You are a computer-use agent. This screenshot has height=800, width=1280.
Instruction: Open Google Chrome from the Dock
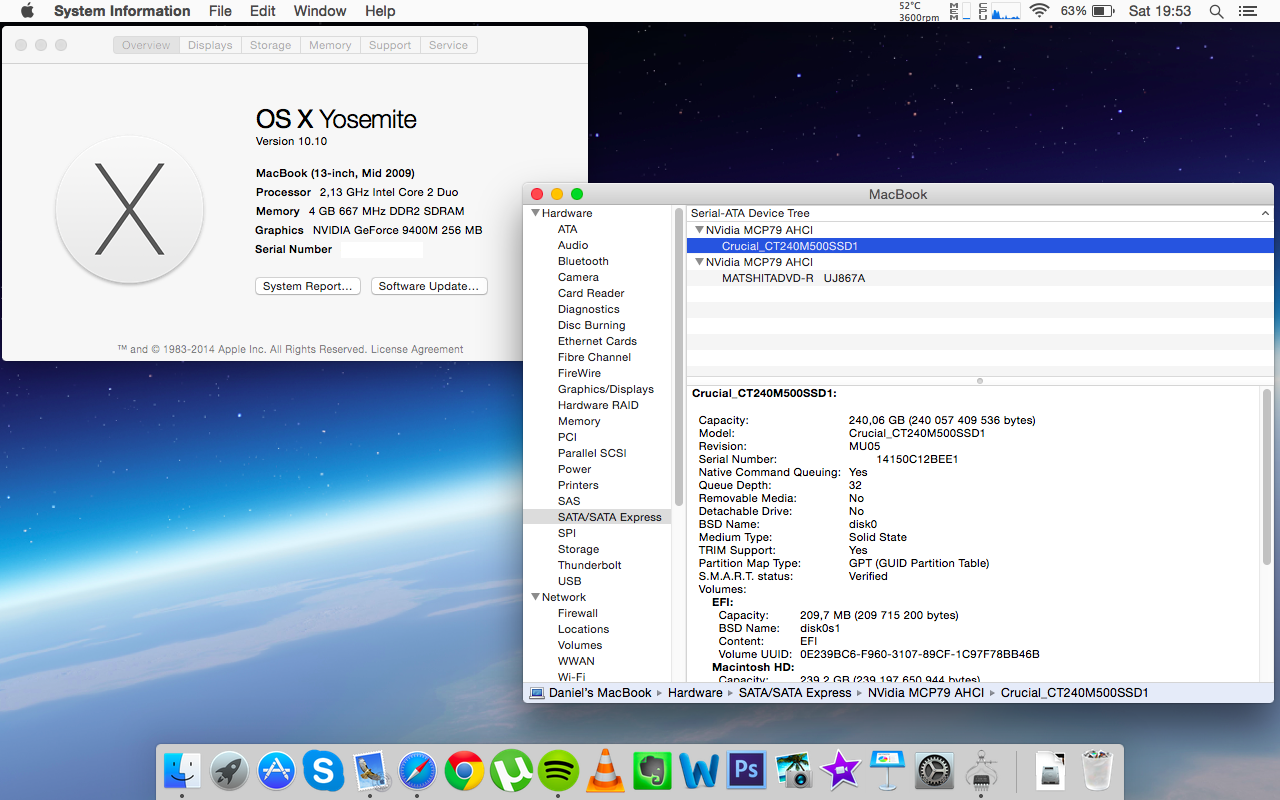point(464,770)
